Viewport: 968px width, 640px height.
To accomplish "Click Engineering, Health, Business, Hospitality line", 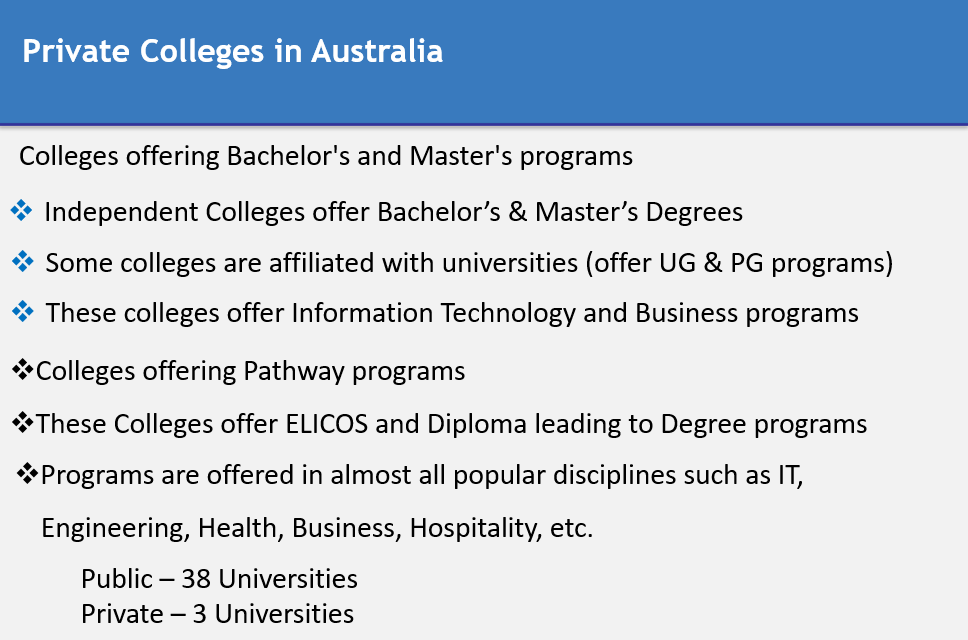I will coord(317,529).
